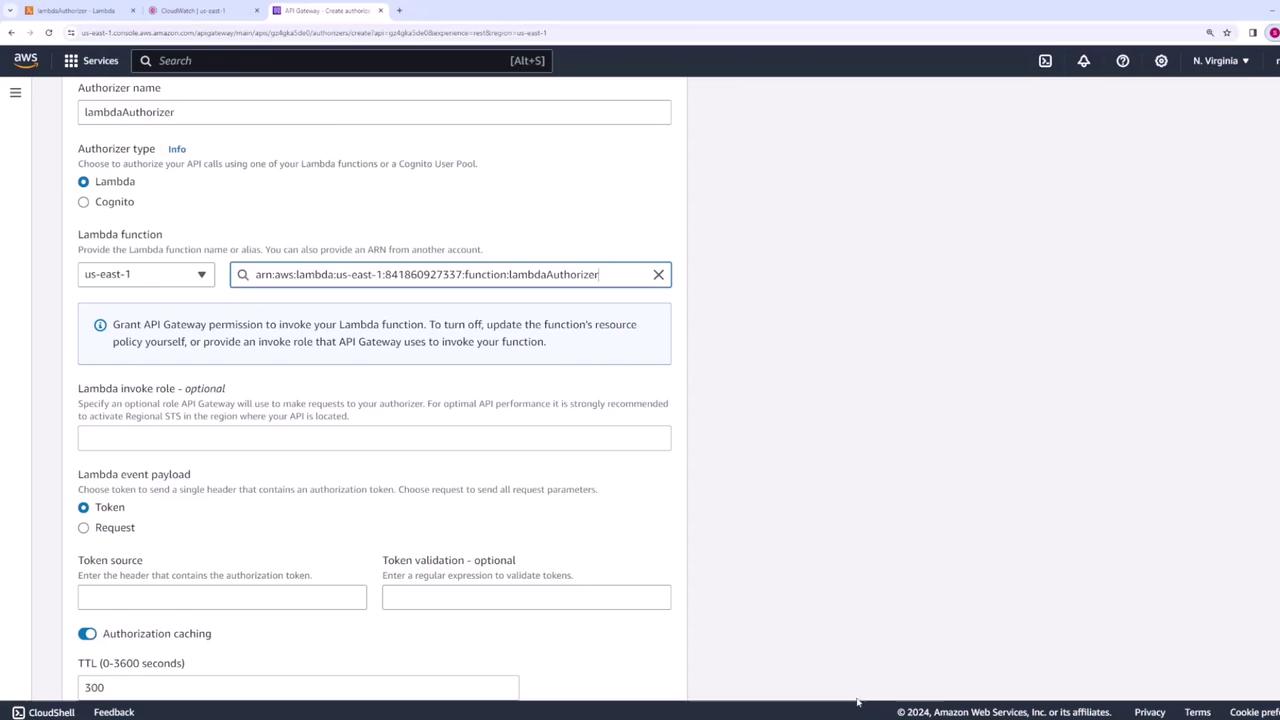Viewport: 1280px width, 720px height.
Task: Click the CloudShell icon in the footer
Action: pos(18,713)
